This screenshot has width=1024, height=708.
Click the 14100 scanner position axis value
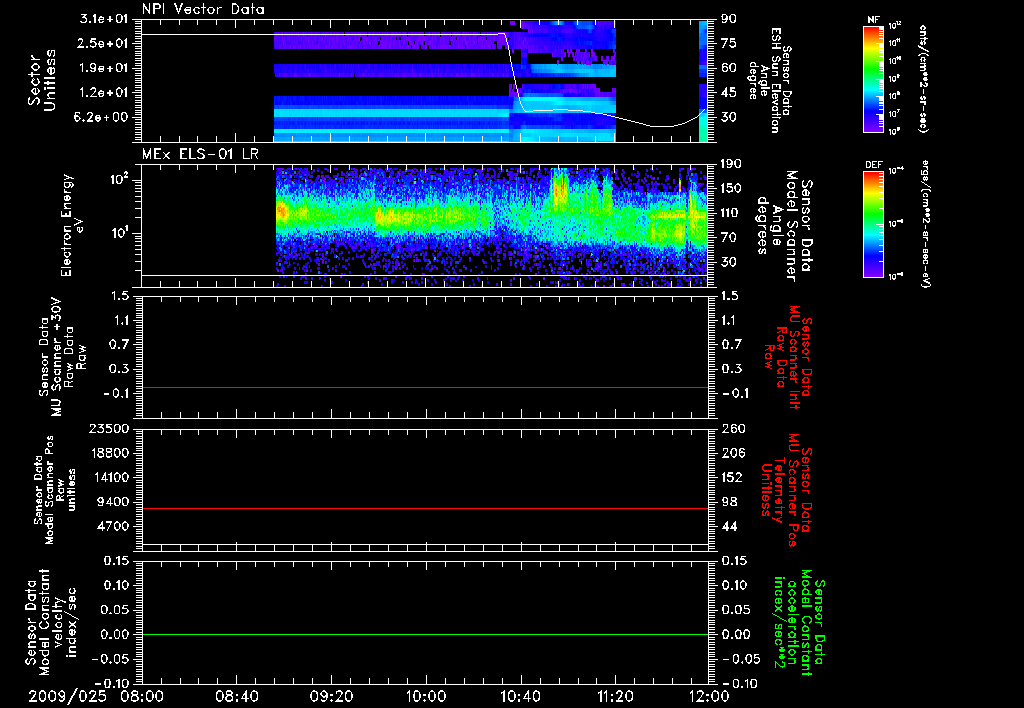tap(110, 477)
